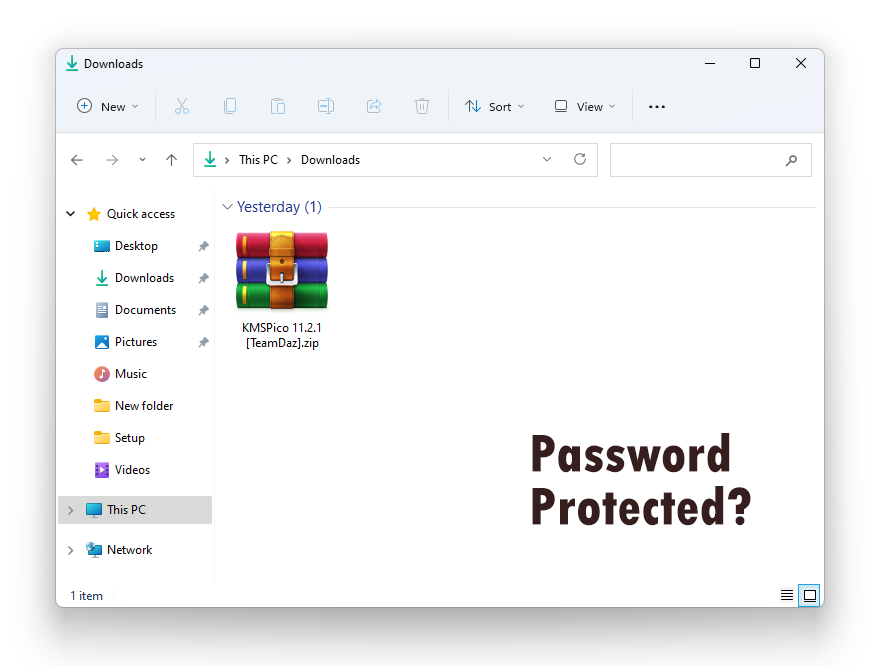
Task: Open recent locations chevron
Action: [142, 160]
